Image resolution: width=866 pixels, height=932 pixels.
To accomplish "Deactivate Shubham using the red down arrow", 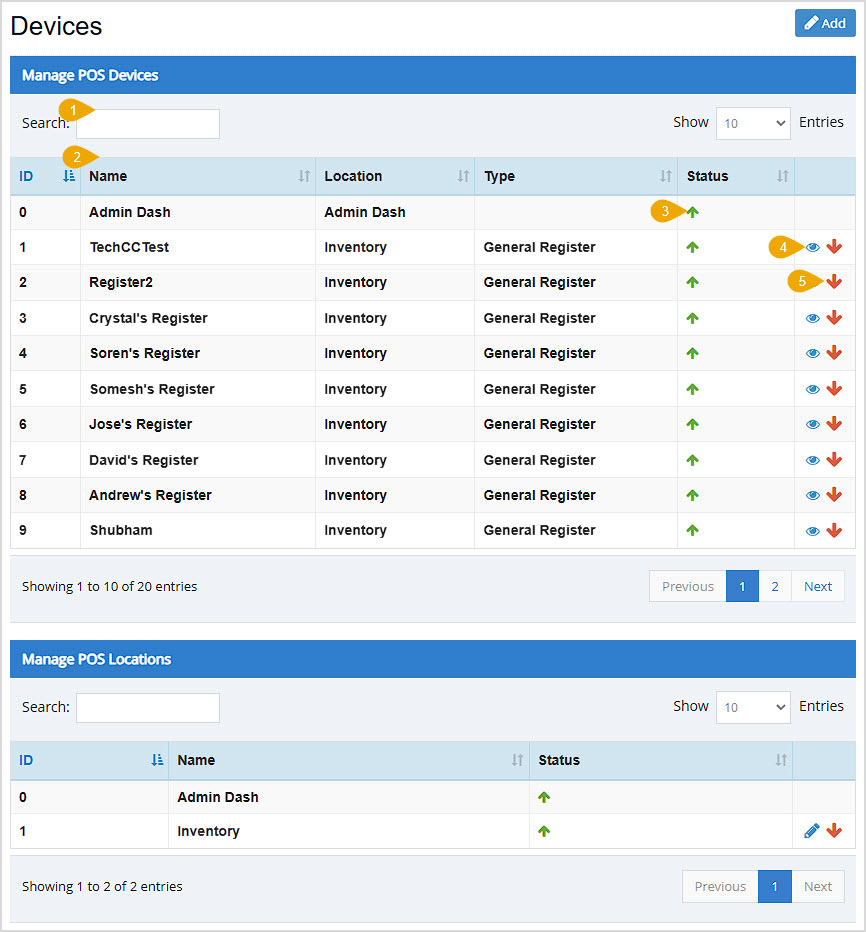I will [834, 530].
